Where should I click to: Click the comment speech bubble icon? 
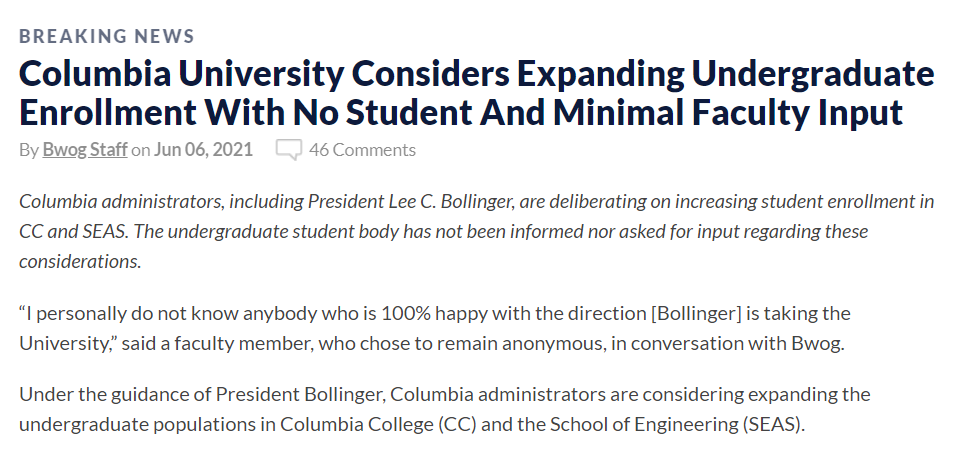(288, 151)
